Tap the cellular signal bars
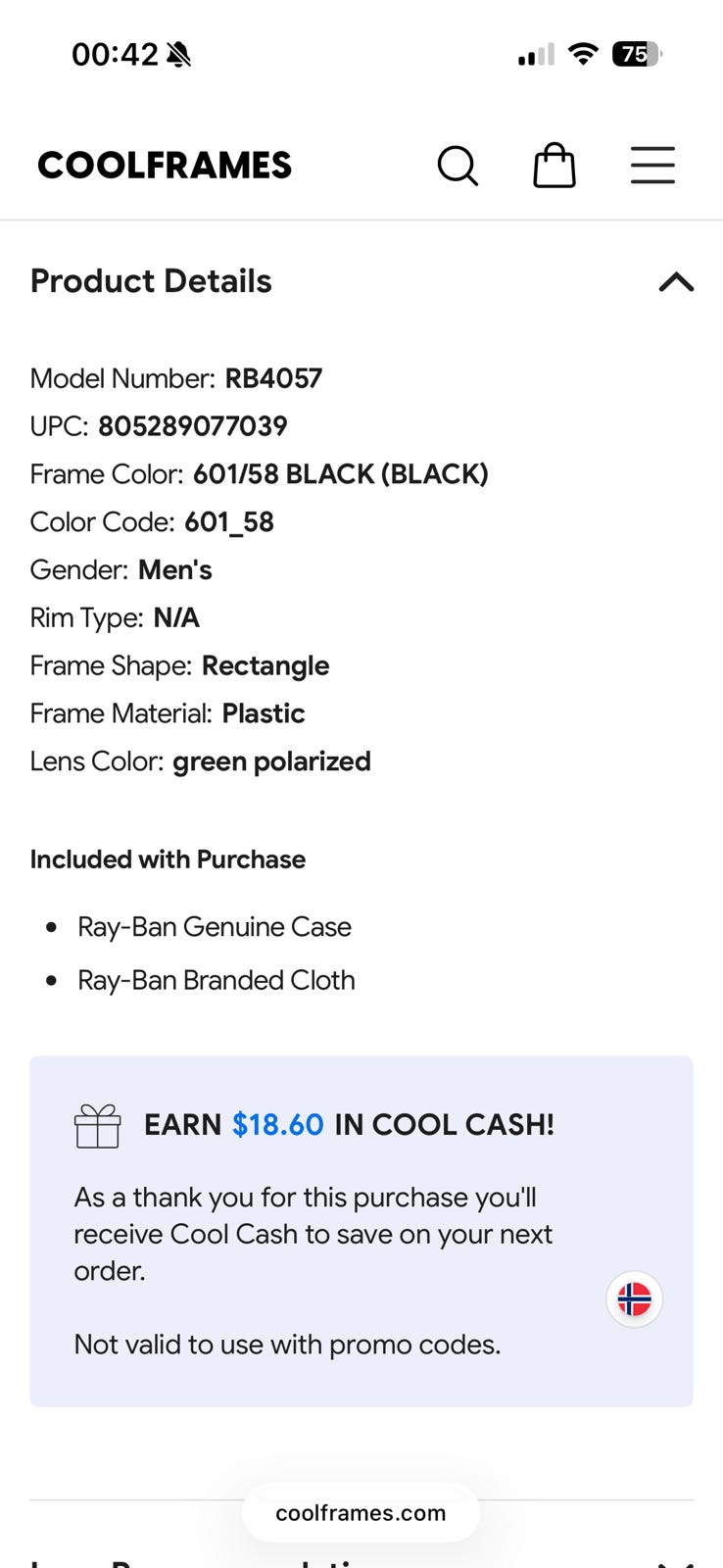723x1568 pixels. (x=537, y=55)
